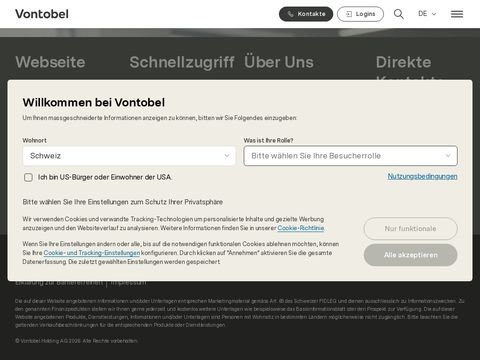Check the US-Bürger checkbox
The height and width of the screenshot is (360, 480).
pos(28,177)
